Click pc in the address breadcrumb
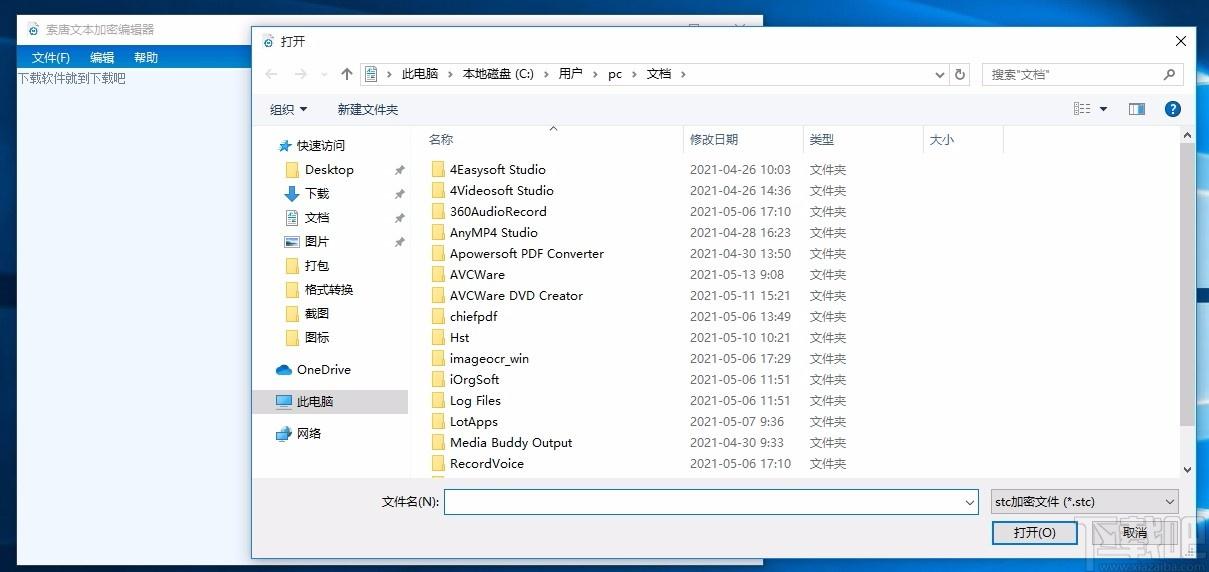1209x572 pixels. coord(615,74)
